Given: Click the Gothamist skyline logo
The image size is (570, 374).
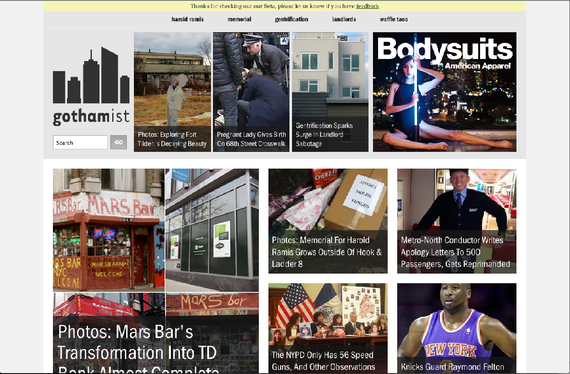Looking at the screenshot, I should 91,86.
